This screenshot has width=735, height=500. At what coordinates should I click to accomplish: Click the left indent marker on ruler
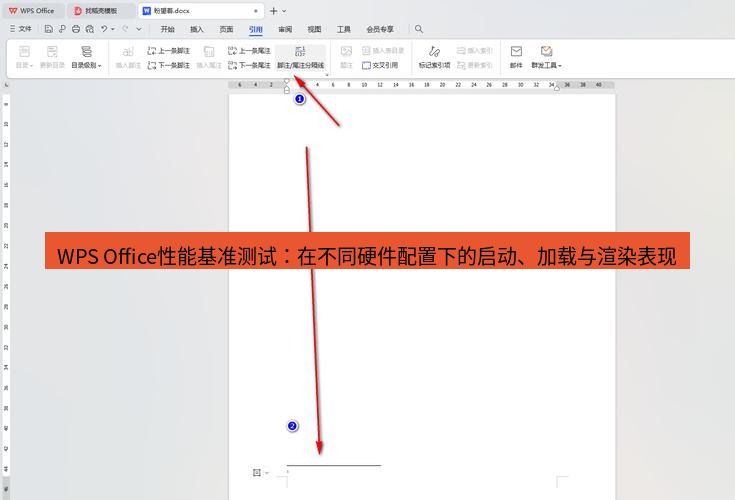[x=287, y=90]
